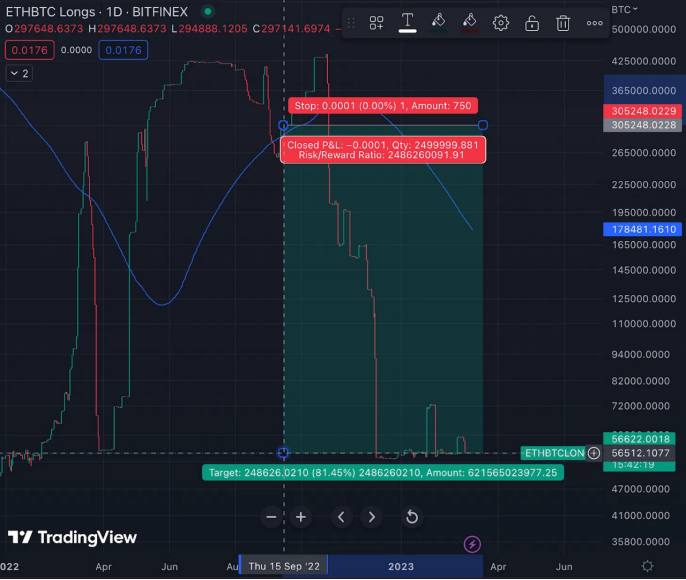Open the chart settings gear at bottom right
The width and height of the screenshot is (686, 580).
click(x=647, y=566)
